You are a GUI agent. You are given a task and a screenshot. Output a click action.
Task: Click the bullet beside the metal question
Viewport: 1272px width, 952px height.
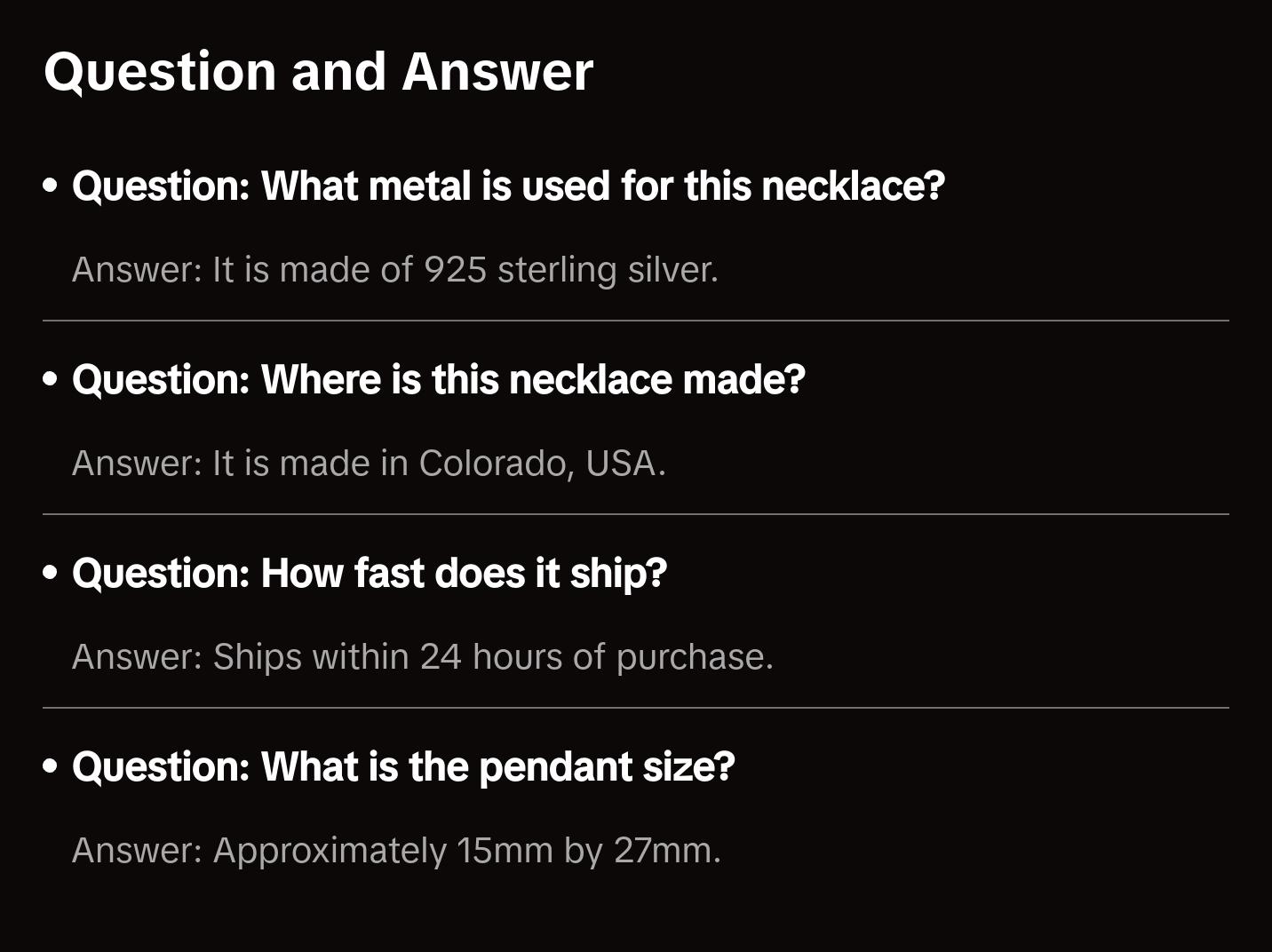click(51, 186)
